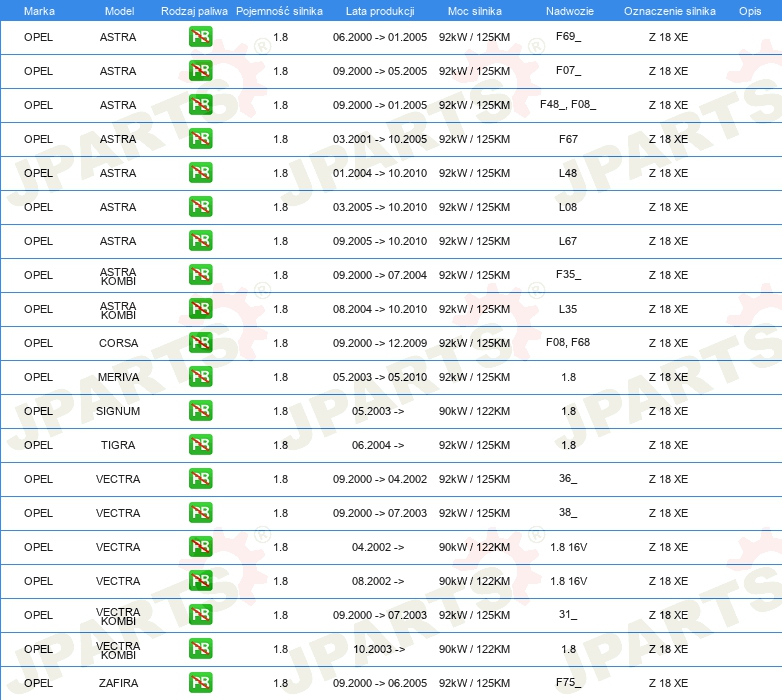Click the fuel icon in the Signum row
782x700 pixels.
point(200,411)
